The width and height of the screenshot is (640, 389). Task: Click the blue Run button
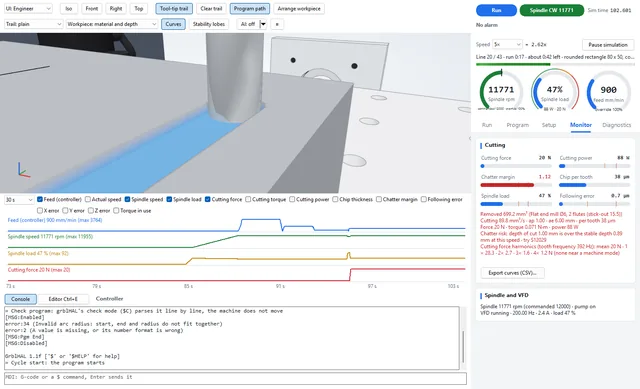[x=496, y=10]
